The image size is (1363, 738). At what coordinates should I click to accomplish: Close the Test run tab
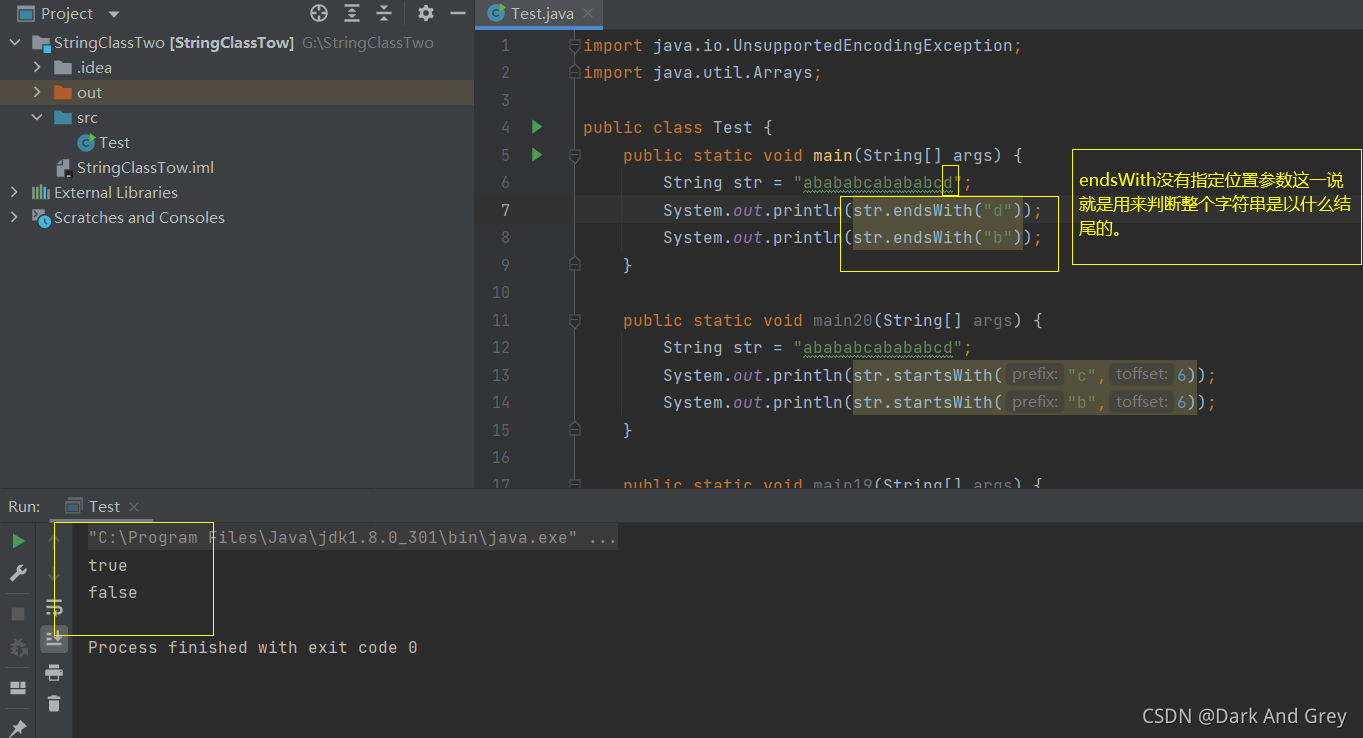(x=135, y=507)
